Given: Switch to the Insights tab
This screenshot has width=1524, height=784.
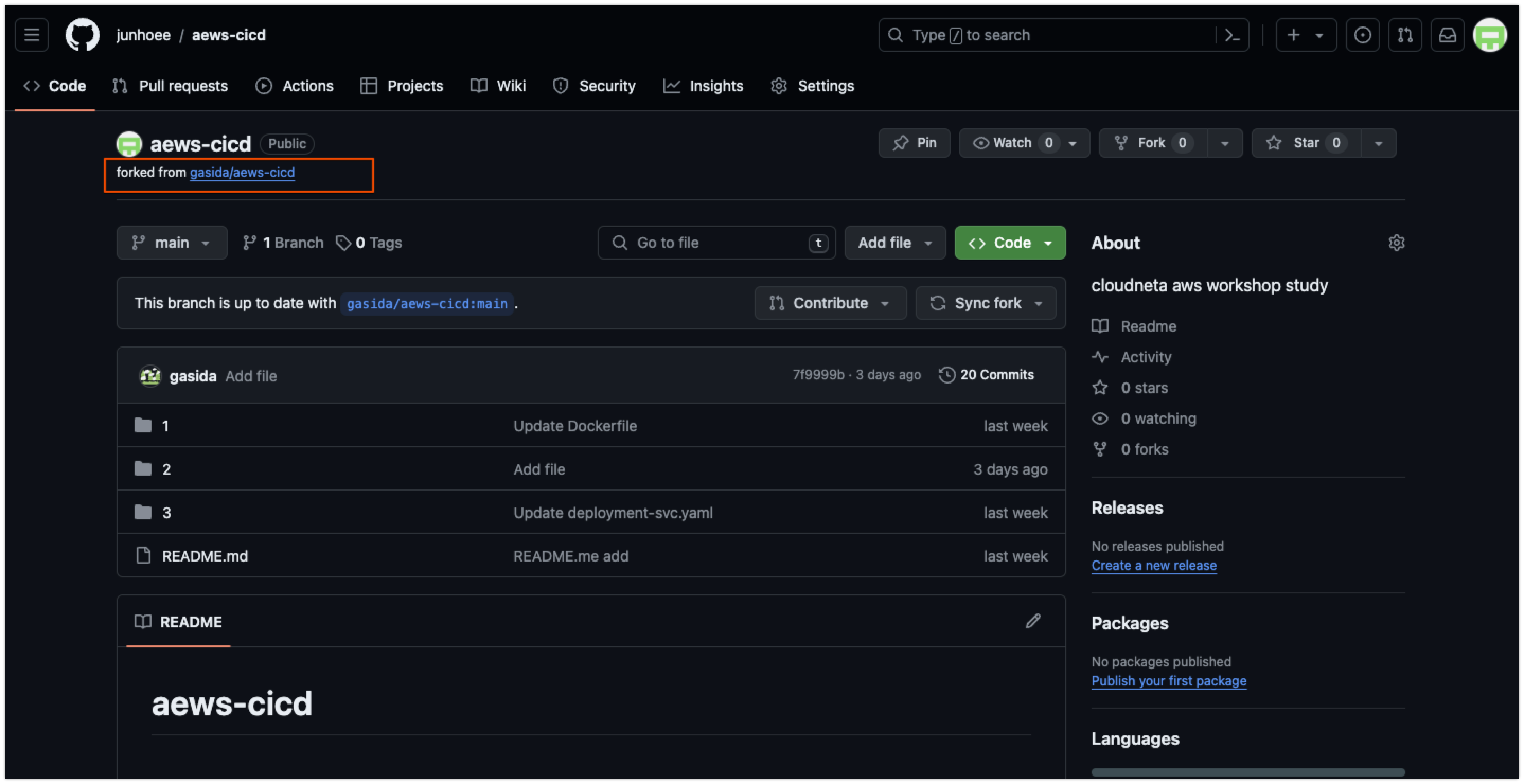Looking at the screenshot, I should click(703, 86).
